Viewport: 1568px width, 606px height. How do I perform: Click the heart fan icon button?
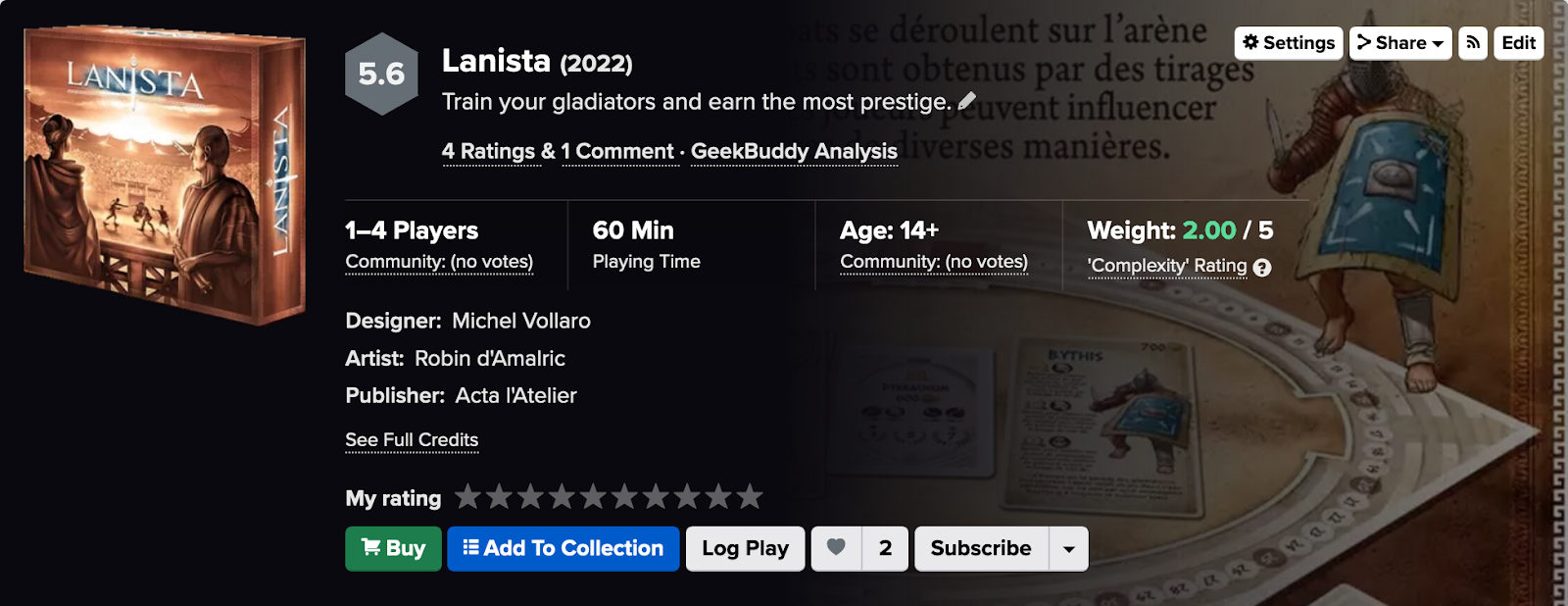(836, 548)
